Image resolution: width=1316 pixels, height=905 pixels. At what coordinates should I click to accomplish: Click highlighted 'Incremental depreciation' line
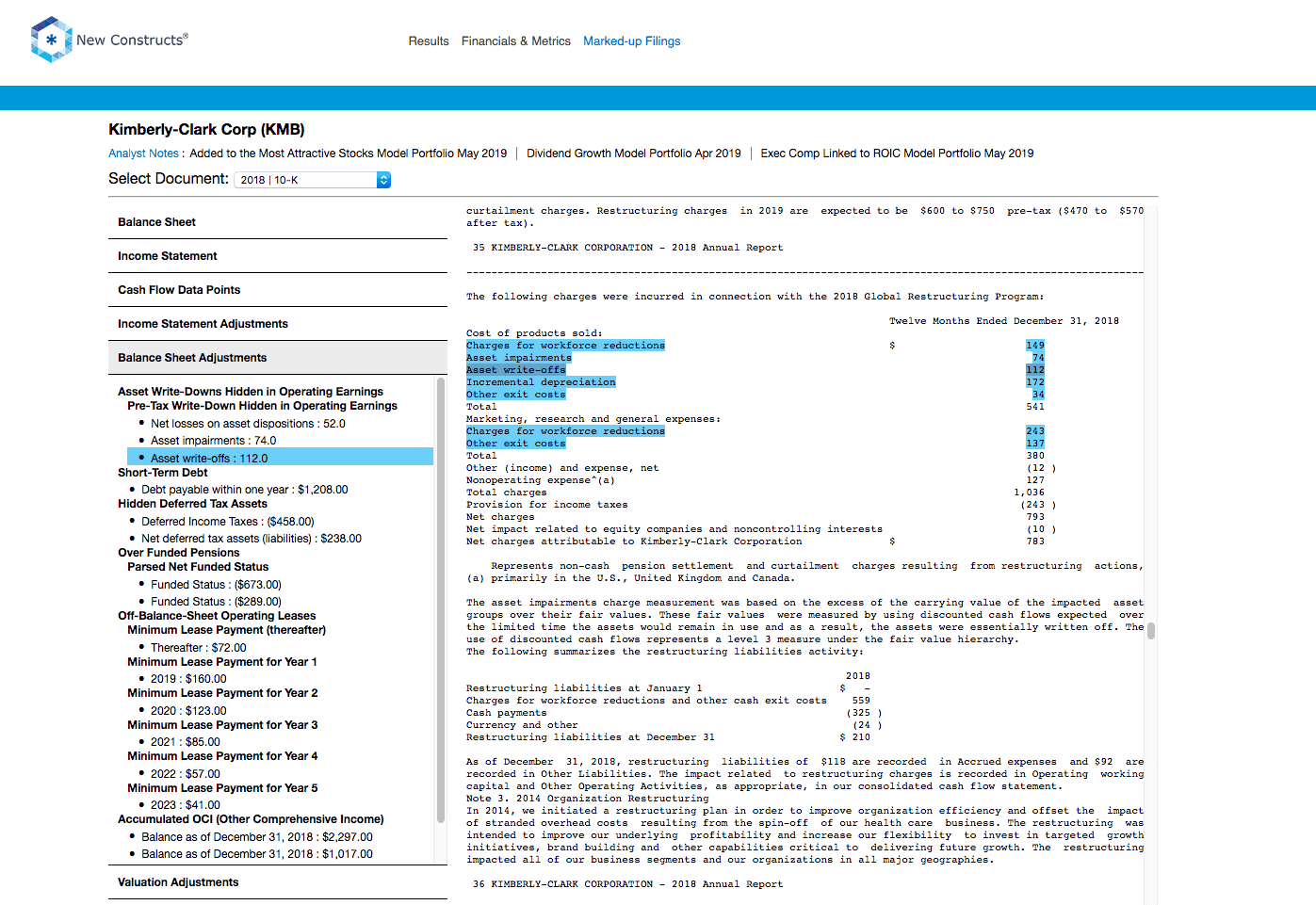click(541, 382)
